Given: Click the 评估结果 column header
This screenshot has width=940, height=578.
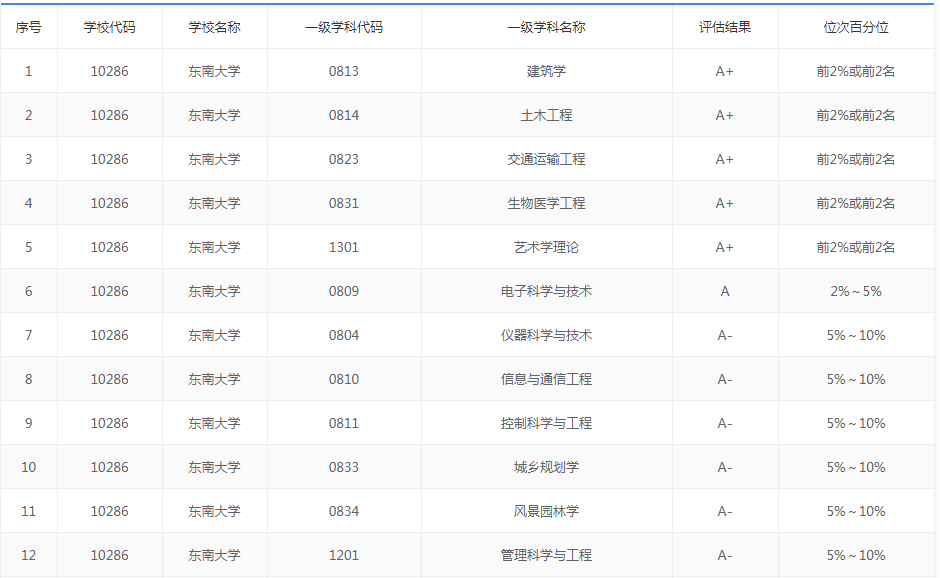Looking at the screenshot, I should coord(724,27).
